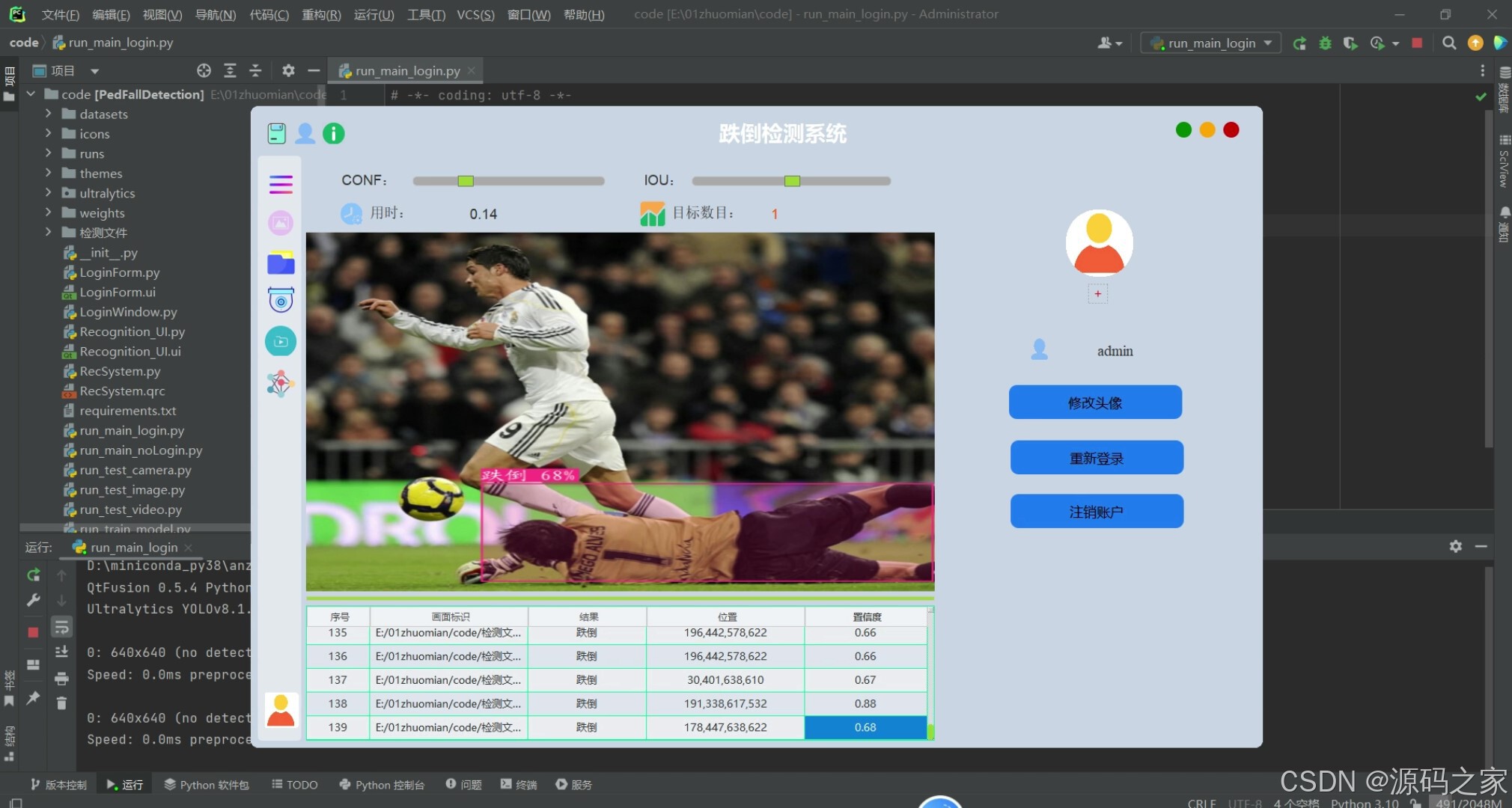Click PyCharm debug bug icon
The image size is (1512, 808).
(x=1325, y=43)
